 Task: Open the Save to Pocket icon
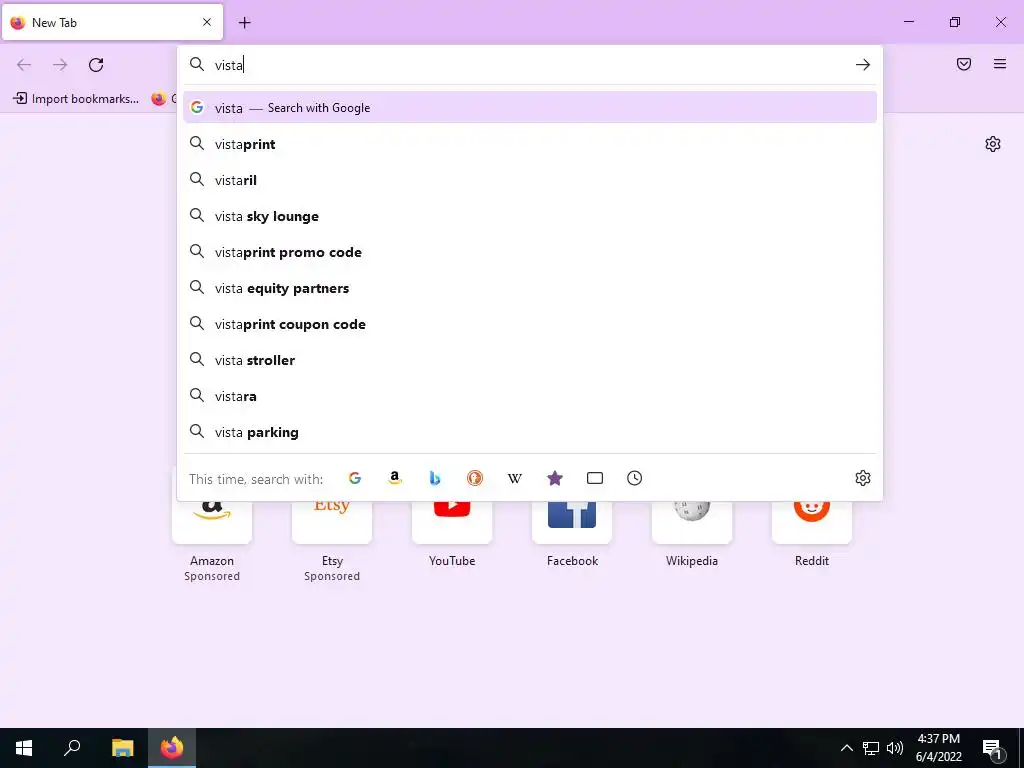[964, 64]
